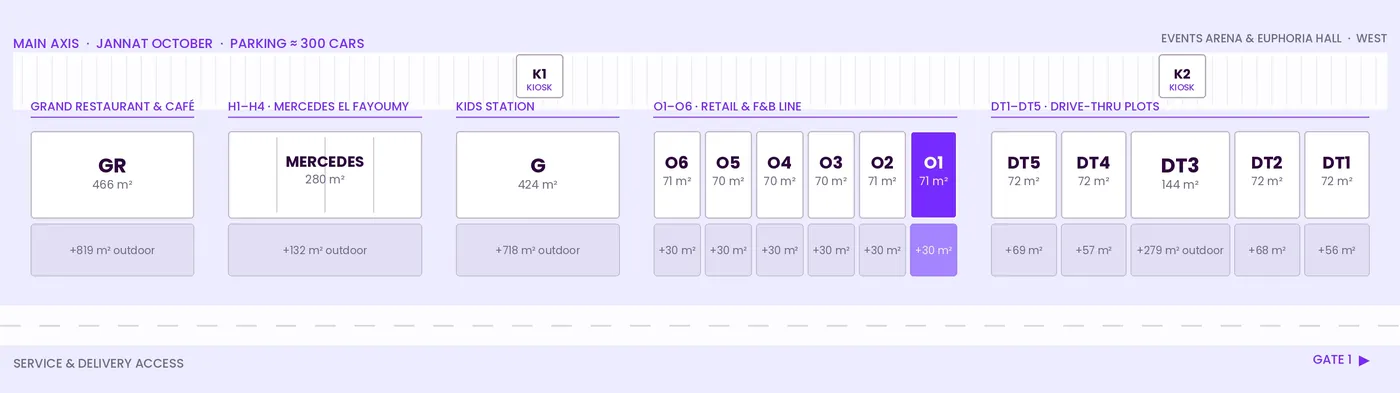Select retail unit O4
The height and width of the screenshot is (393, 1400).
[x=779, y=175]
